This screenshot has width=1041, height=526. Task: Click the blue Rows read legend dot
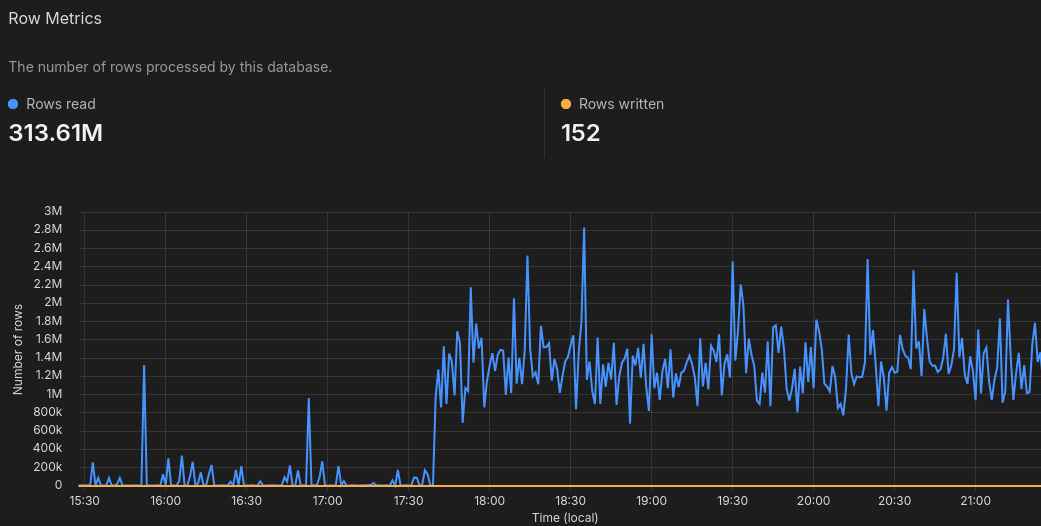tap(13, 104)
